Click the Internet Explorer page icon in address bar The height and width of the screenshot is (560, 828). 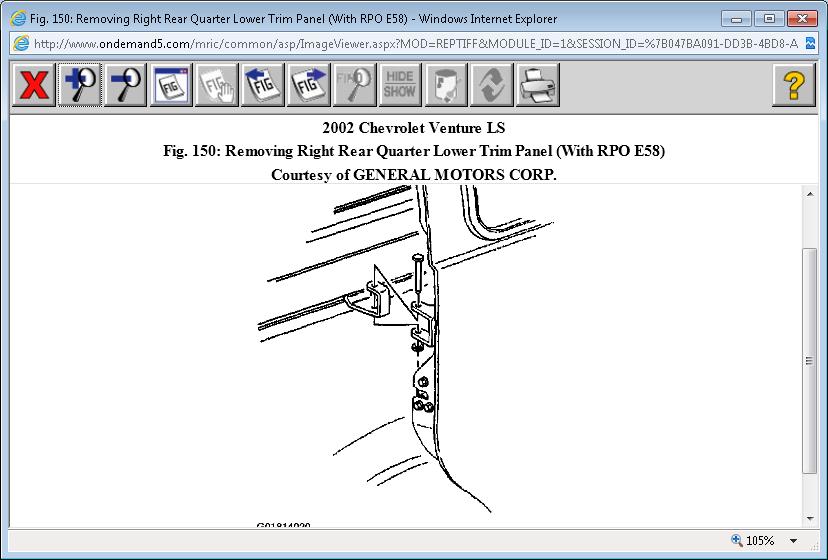(21, 44)
